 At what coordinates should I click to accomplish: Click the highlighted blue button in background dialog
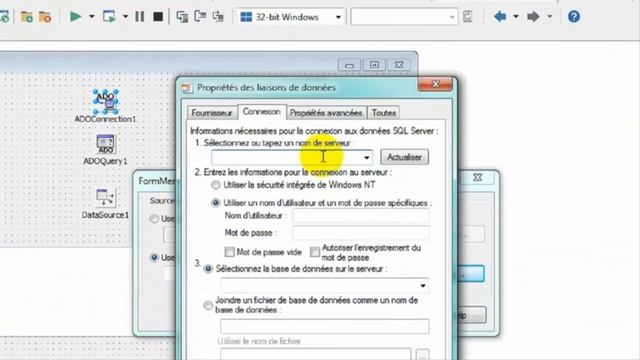[x=471, y=274]
